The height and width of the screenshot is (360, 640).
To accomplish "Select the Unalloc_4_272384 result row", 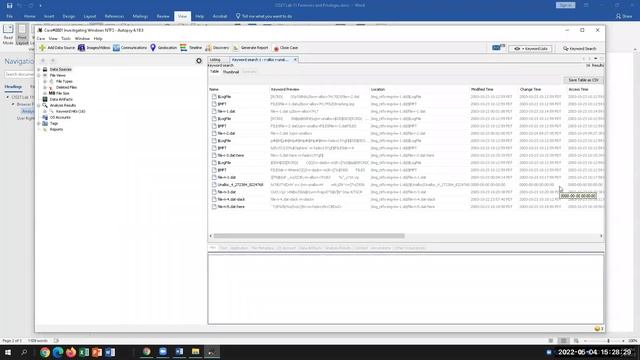I will point(406,185).
